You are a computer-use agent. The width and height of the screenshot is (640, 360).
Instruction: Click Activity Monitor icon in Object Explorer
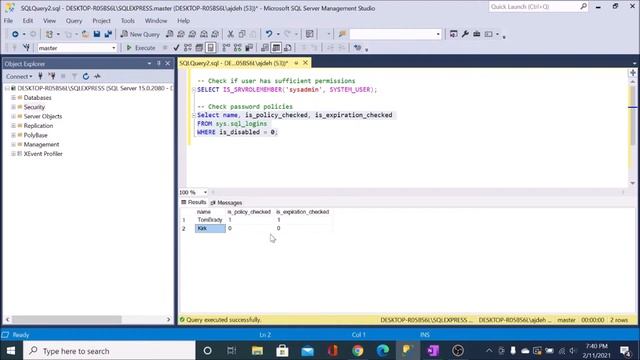(x=97, y=76)
